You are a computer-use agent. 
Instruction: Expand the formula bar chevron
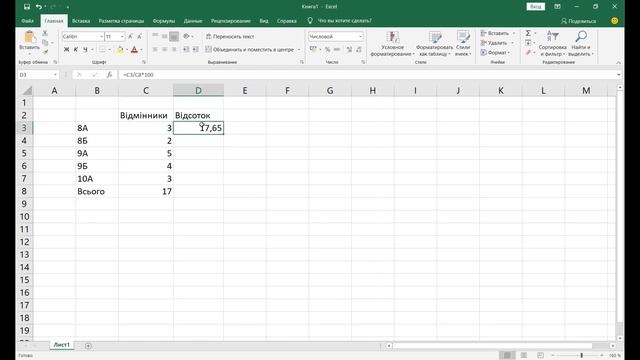pyautogui.click(x=619, y=75)
